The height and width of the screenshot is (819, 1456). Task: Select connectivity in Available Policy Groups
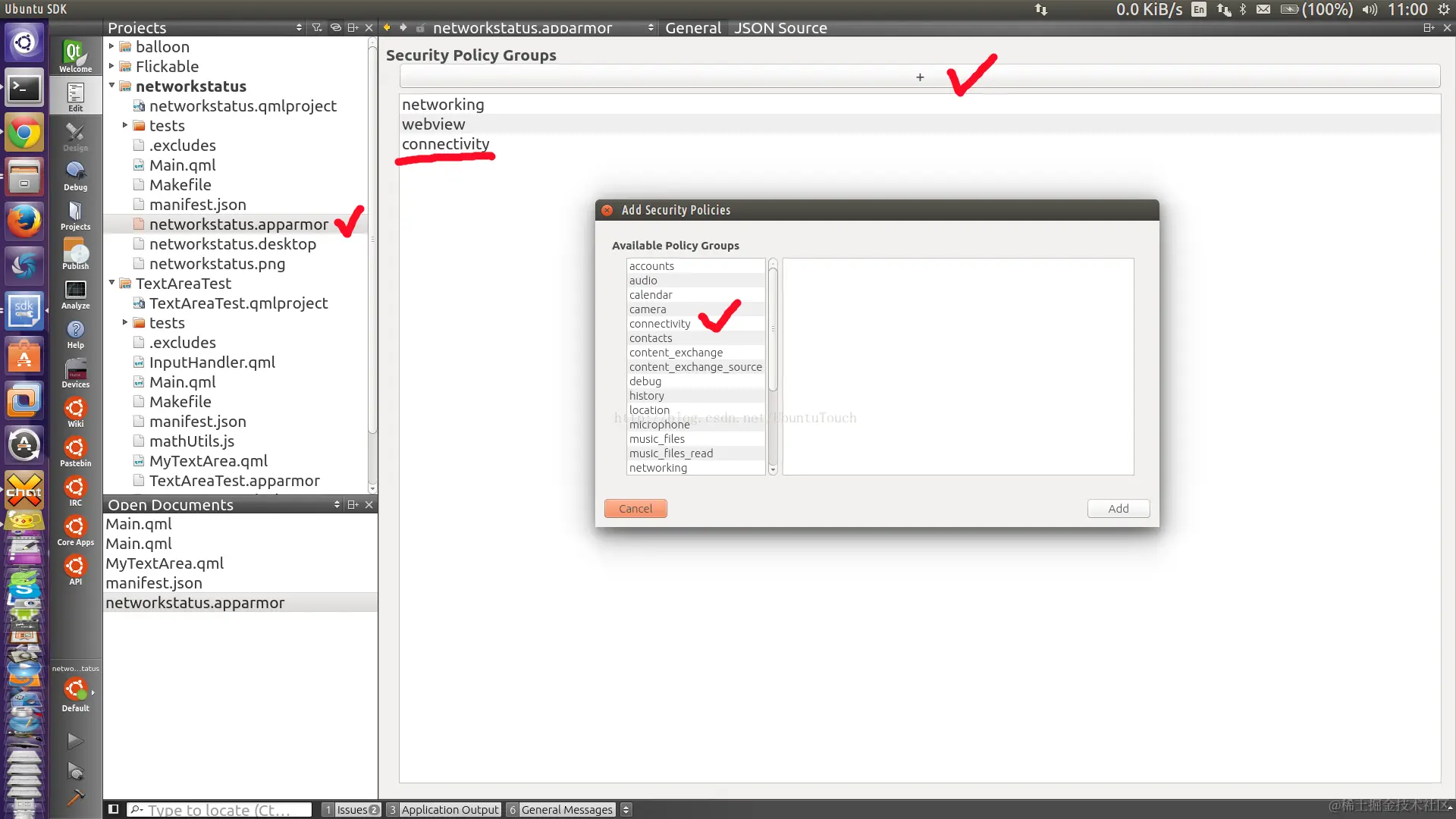660,324
